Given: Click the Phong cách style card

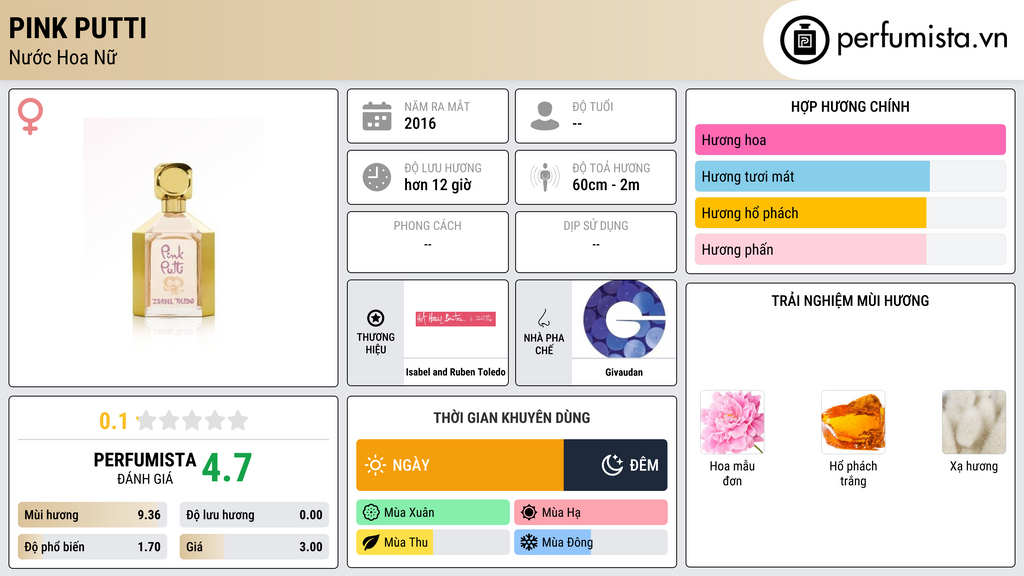Looking at the screenshot, I should pyautogui.click(x=428, y=242).
